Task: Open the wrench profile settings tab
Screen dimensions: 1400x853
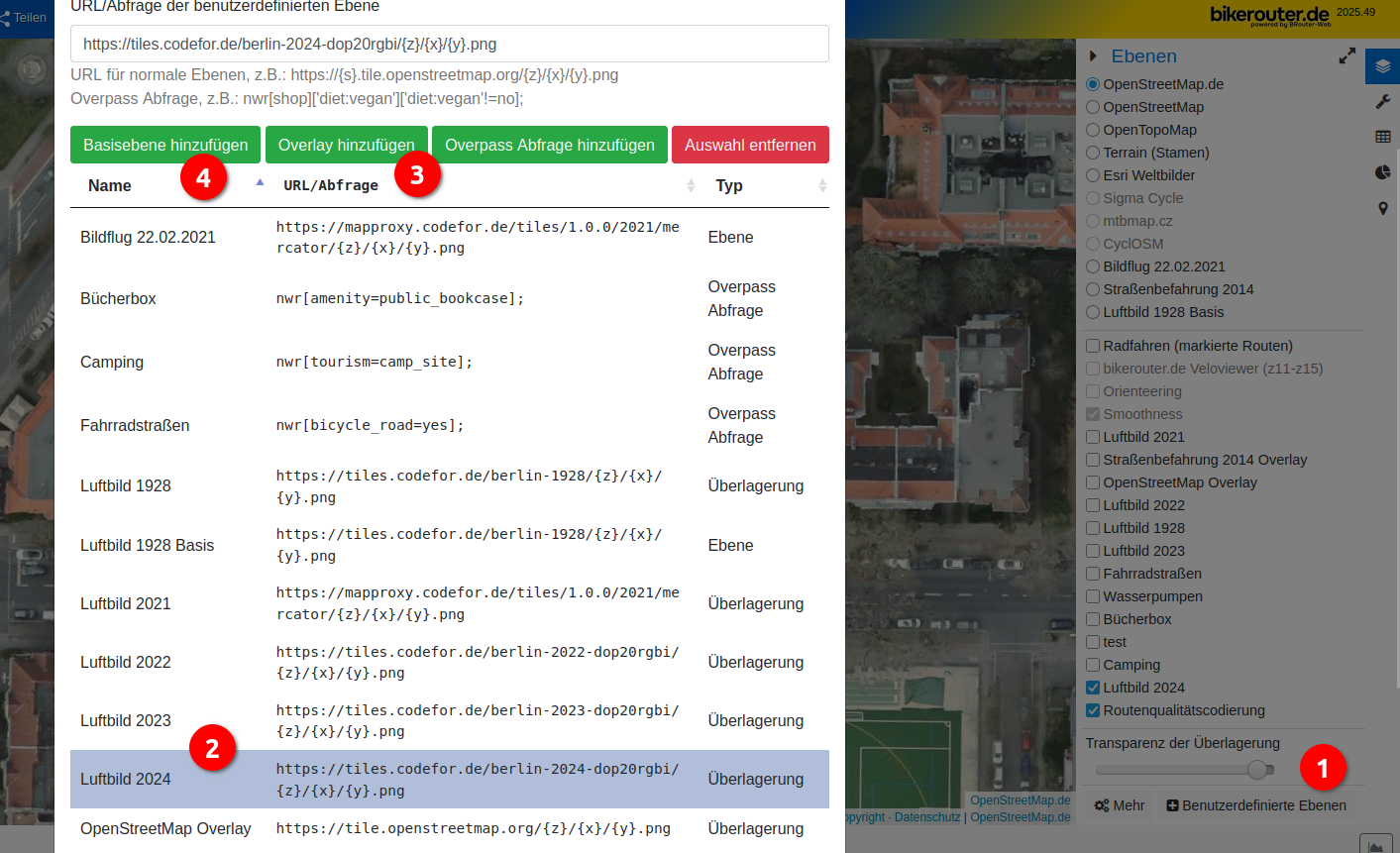Action: coord(1382,102)
